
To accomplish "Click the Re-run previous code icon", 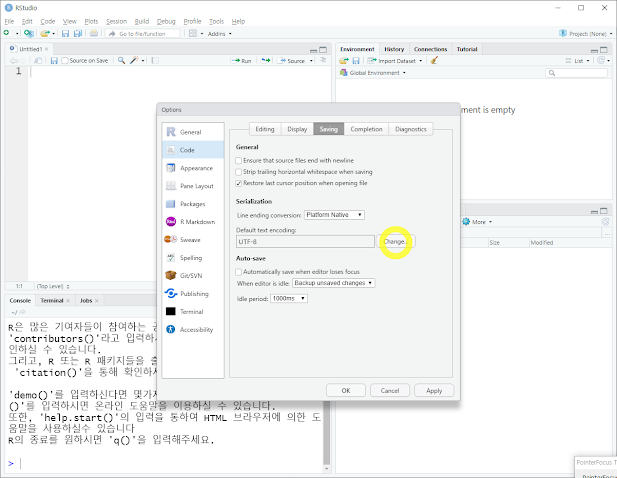I will [266, 60].
